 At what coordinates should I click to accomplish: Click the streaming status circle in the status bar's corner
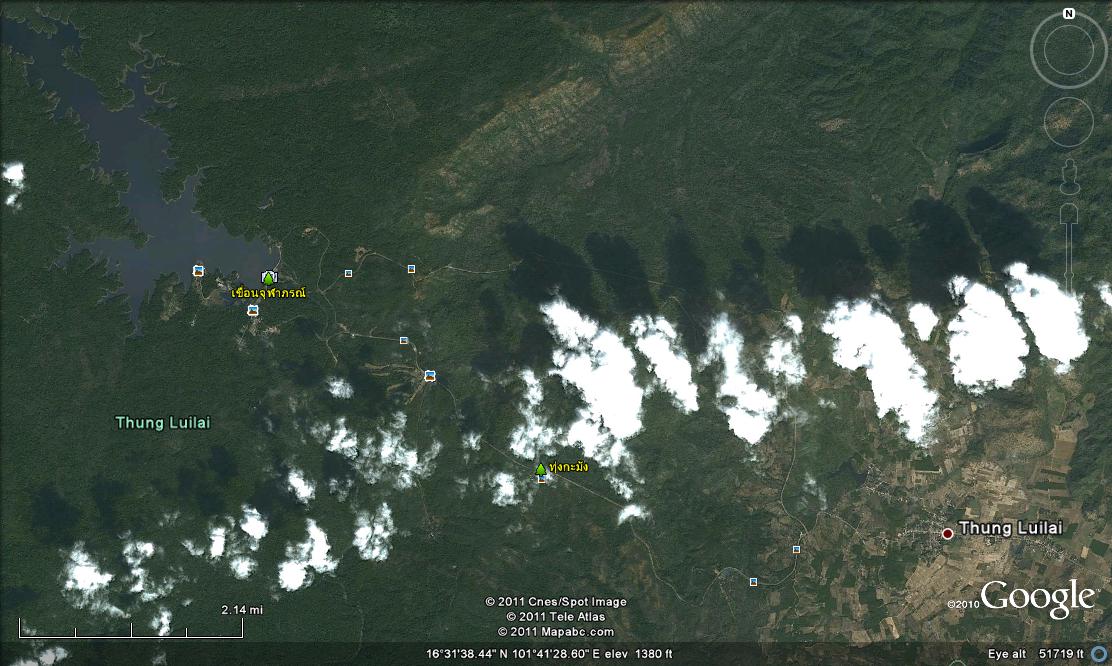click(x=1099, y=654)
